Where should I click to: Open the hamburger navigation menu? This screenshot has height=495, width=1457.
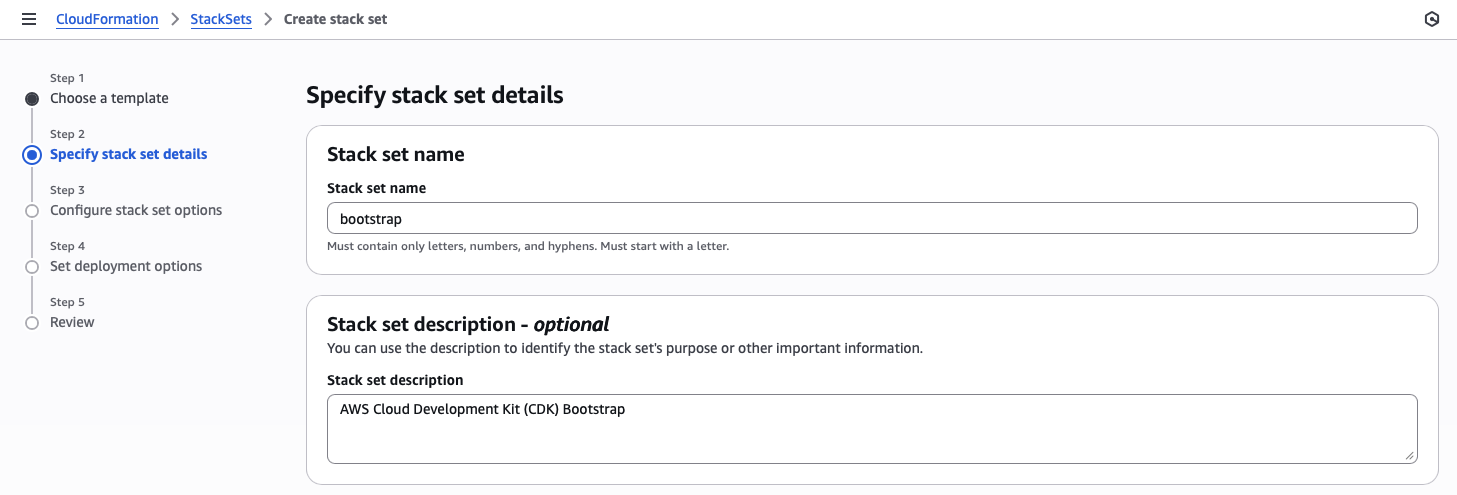(29, 19)
